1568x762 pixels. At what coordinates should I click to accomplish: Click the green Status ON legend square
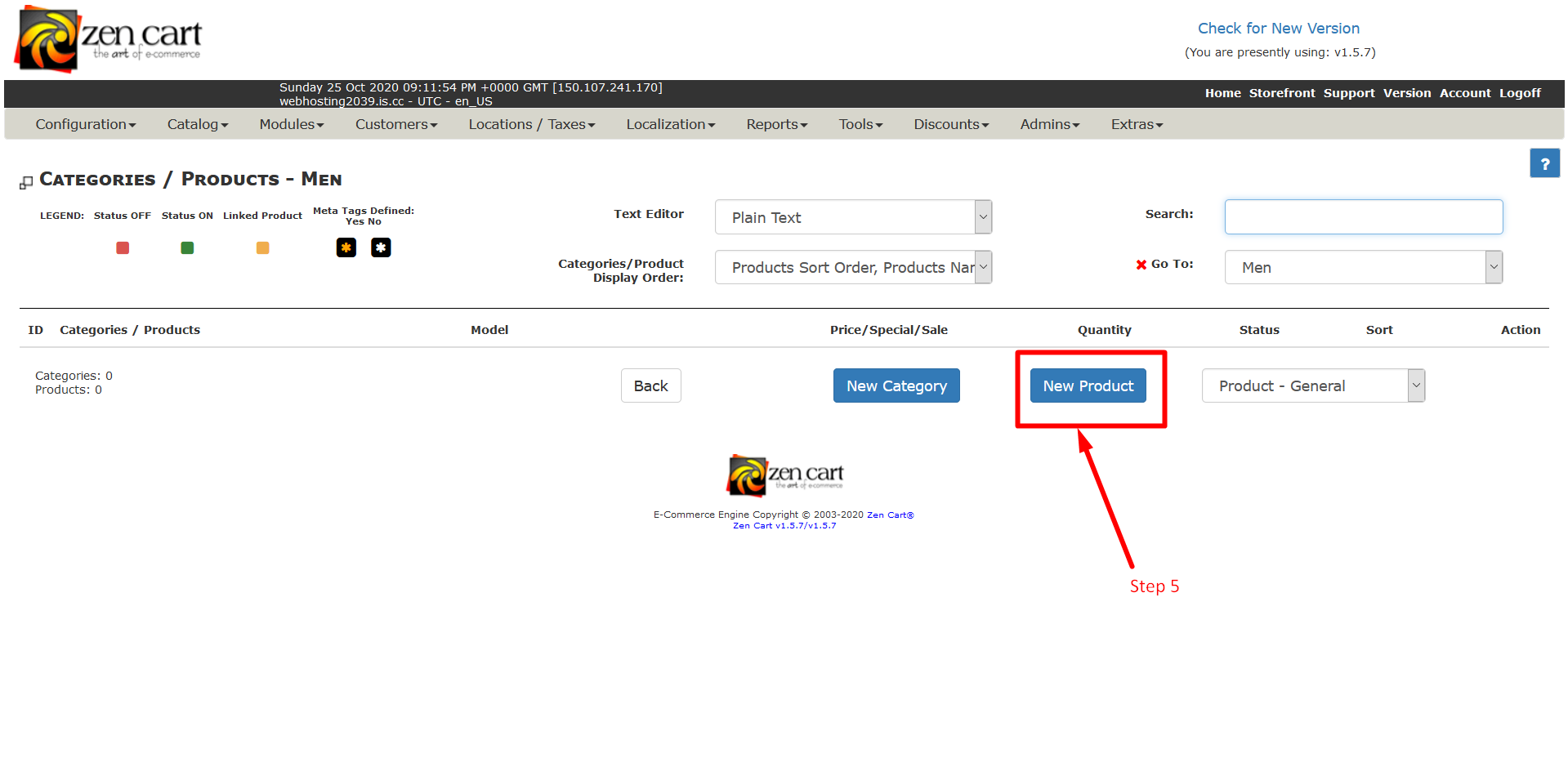tap(187, 247)
